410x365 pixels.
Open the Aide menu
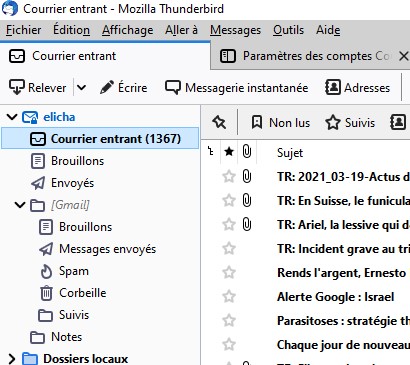(x=328, y=30)
